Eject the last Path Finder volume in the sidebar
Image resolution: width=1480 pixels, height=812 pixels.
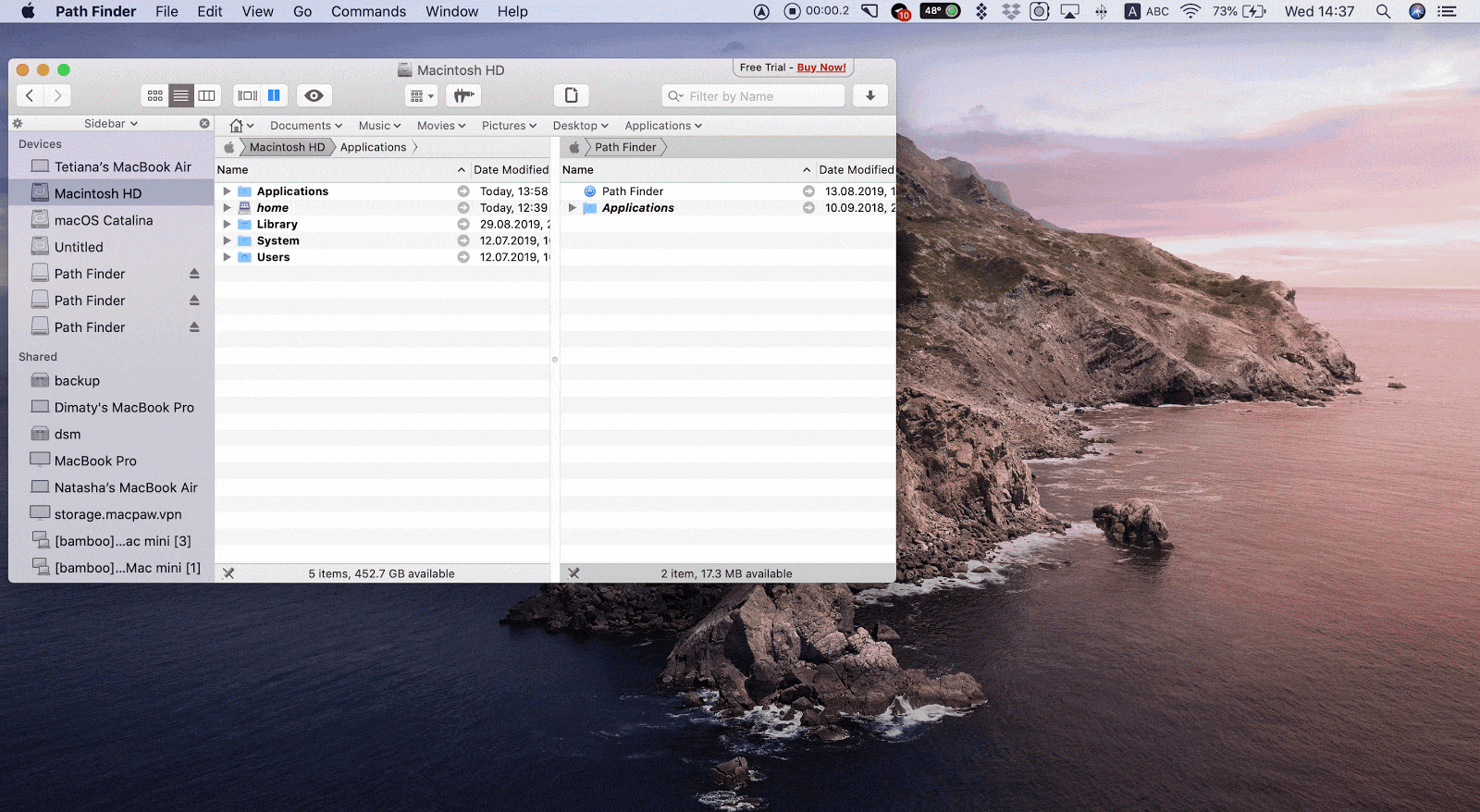(x=194, y=327)
